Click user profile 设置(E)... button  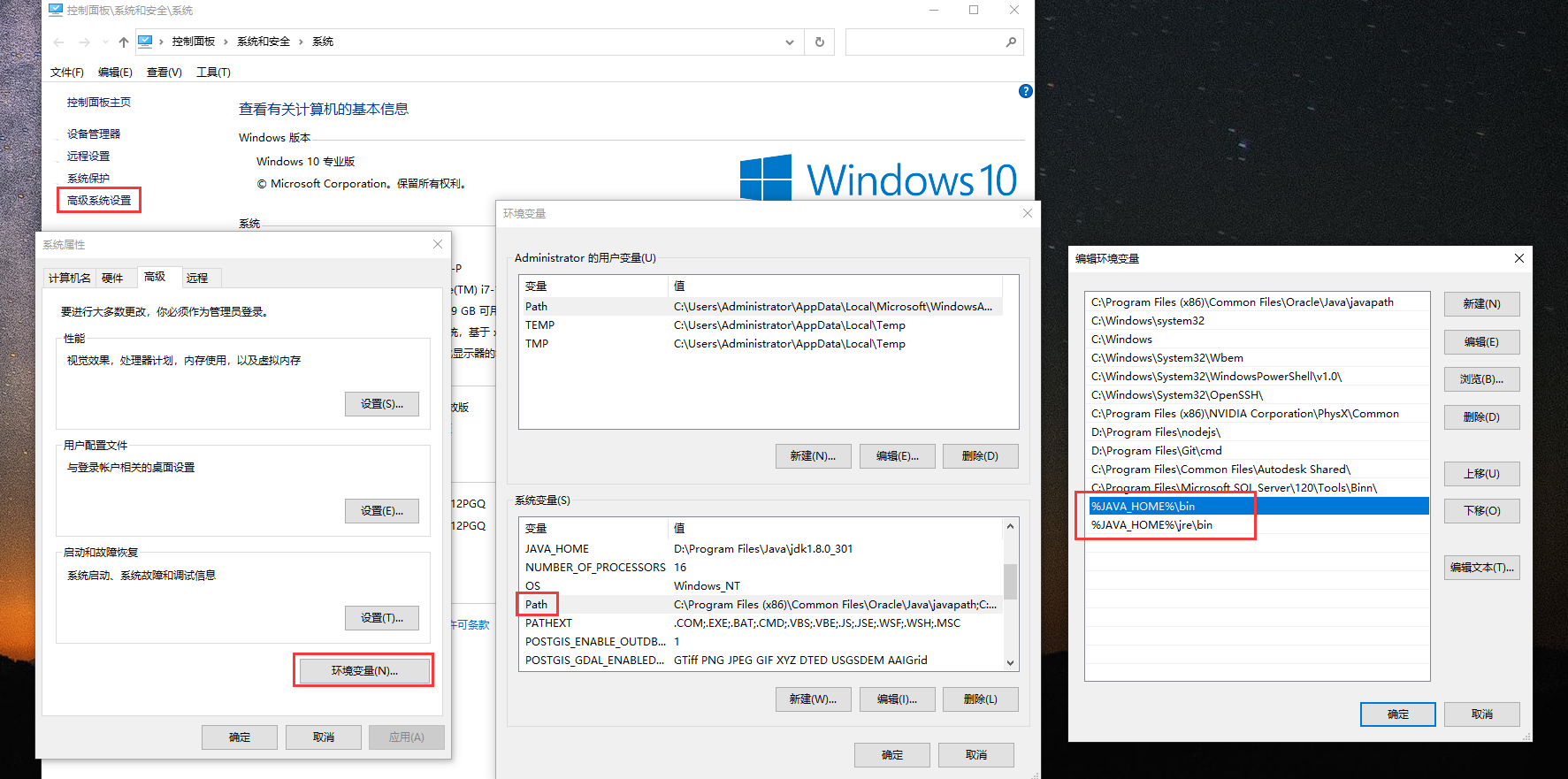point(382,511)
